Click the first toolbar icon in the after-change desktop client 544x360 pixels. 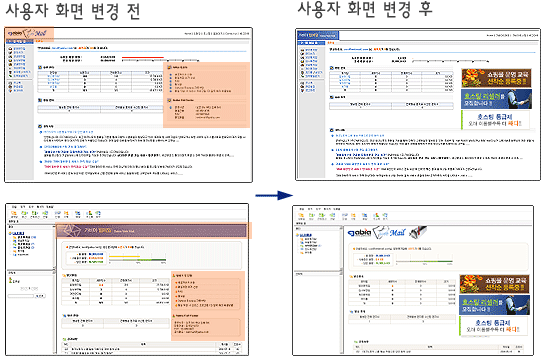pyautogui.click(x=301, y=216)
